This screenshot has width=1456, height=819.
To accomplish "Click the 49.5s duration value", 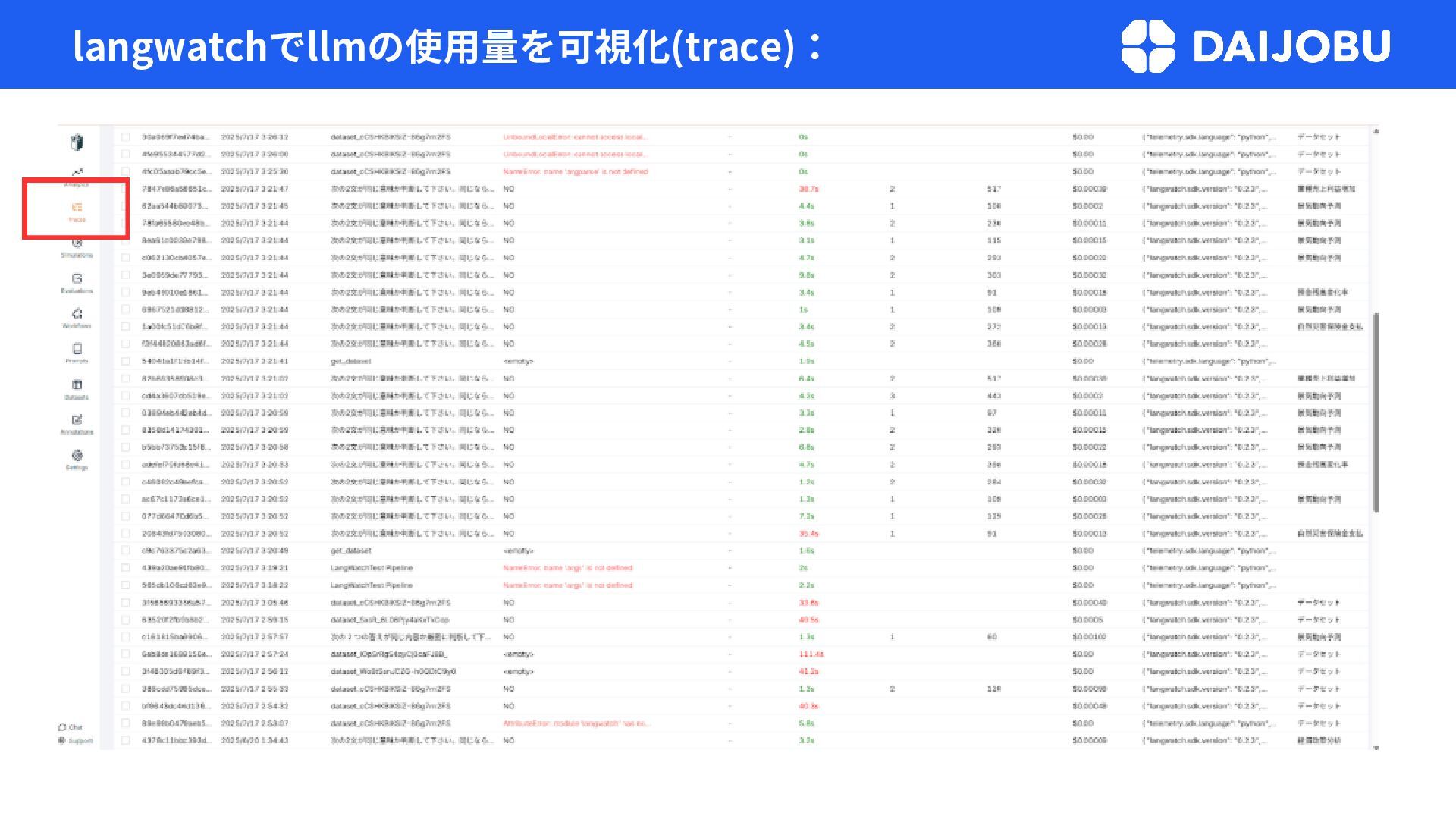I will point(808,620).
